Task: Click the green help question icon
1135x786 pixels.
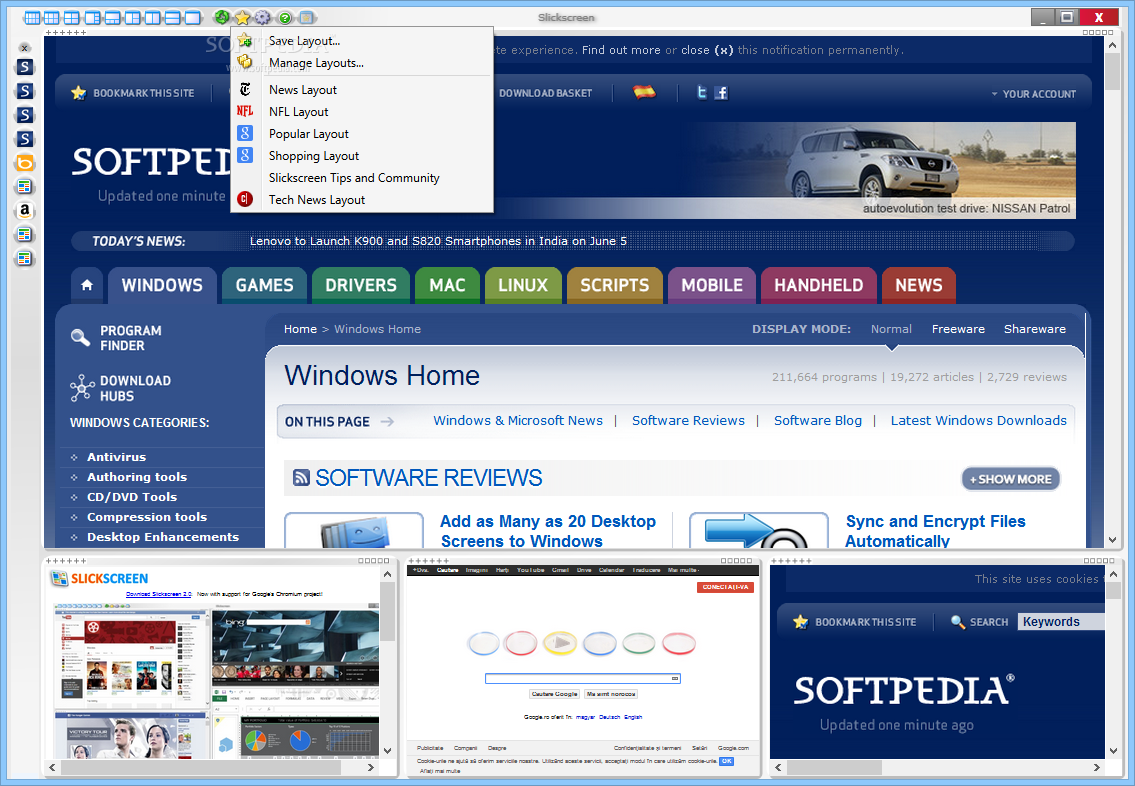Action: pyautogui.click(x=285, y=17)
